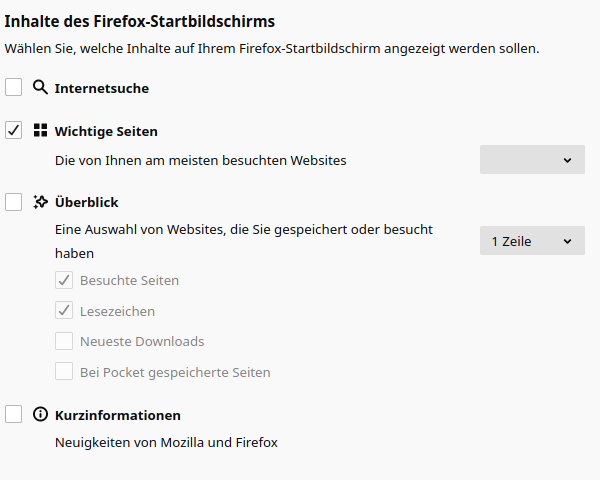
Task: Click the magnifier icon beside Internetsuche
Action: coord(40,88)
